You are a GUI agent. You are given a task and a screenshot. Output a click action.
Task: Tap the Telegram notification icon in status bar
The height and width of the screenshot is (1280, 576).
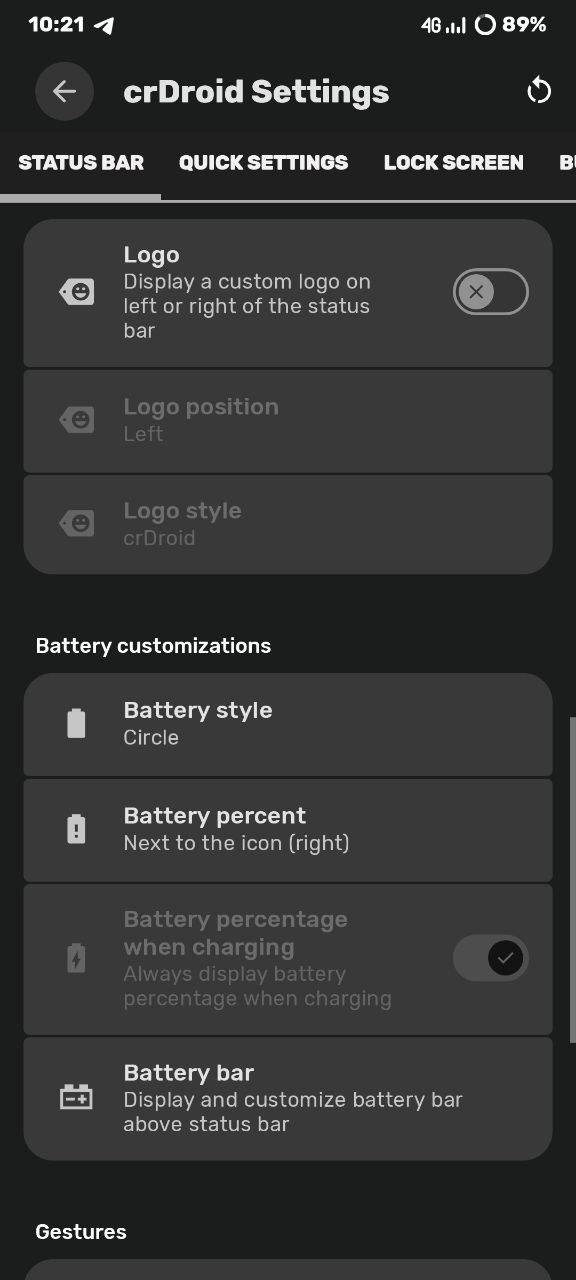click(x=104, y=25)
